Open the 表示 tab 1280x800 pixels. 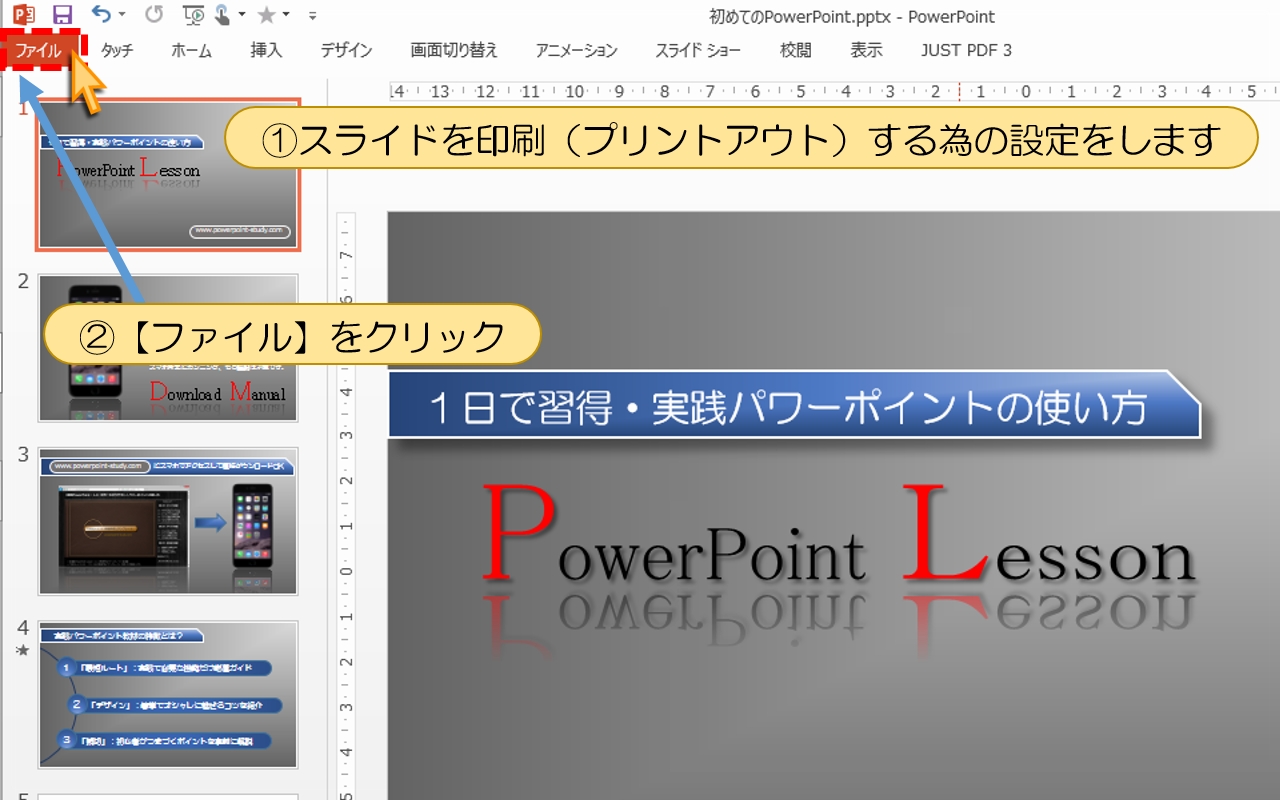point(866,50)
